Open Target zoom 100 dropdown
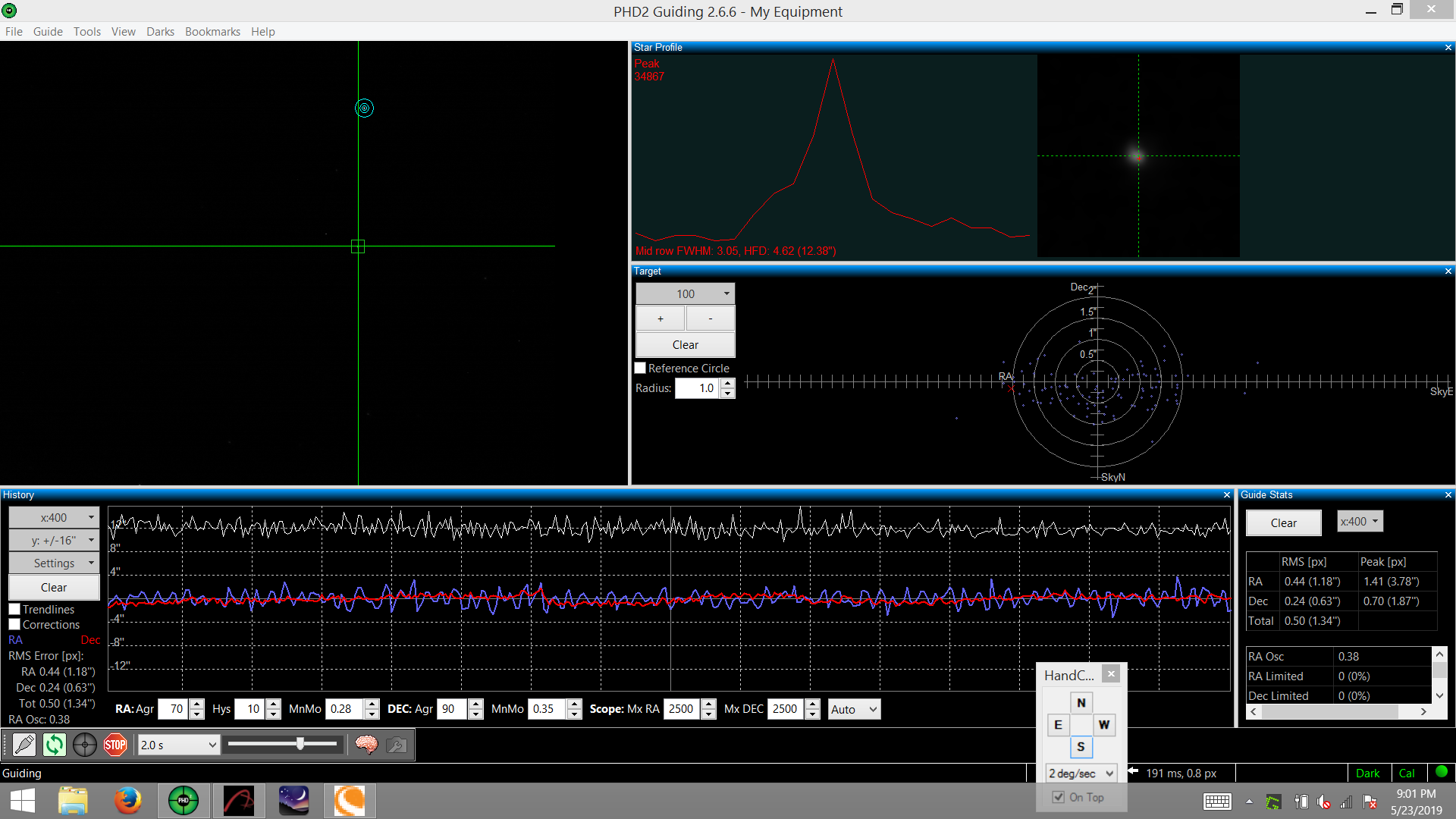This screenshot has height=819, width=1456. 686,293
